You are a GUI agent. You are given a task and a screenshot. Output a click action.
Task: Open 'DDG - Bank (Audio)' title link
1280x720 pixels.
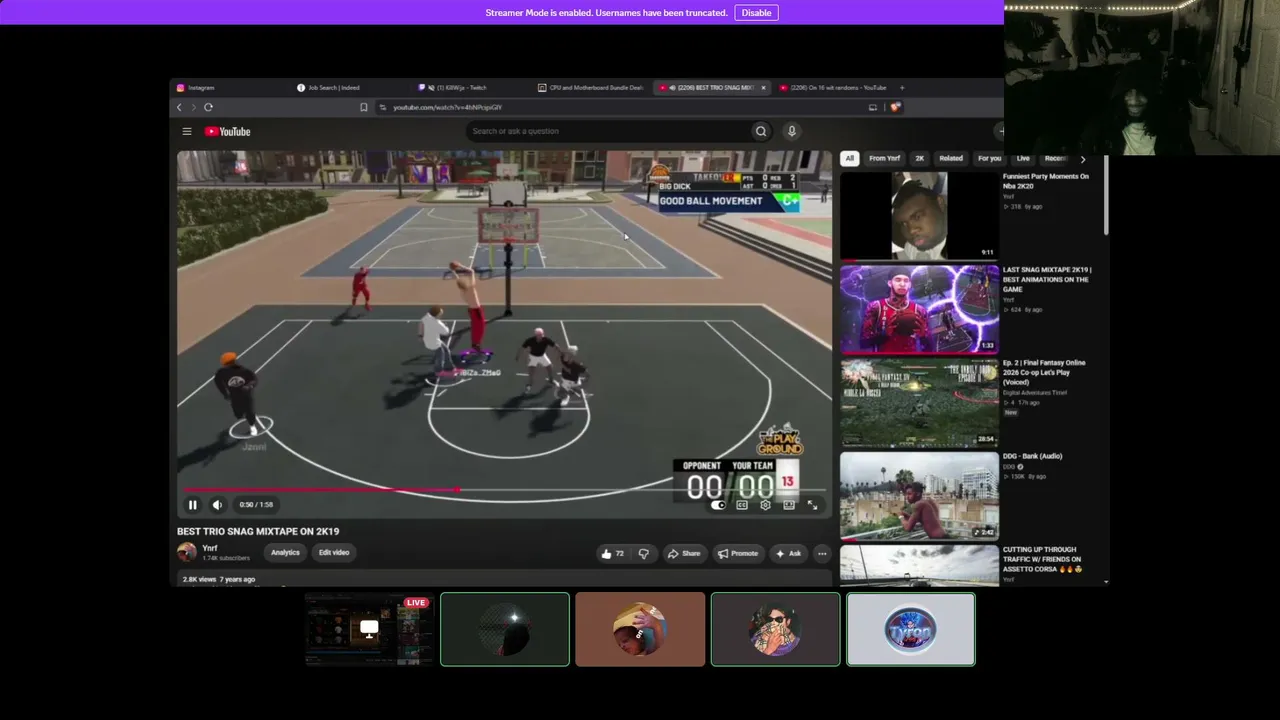click(x=1033, y=456)
